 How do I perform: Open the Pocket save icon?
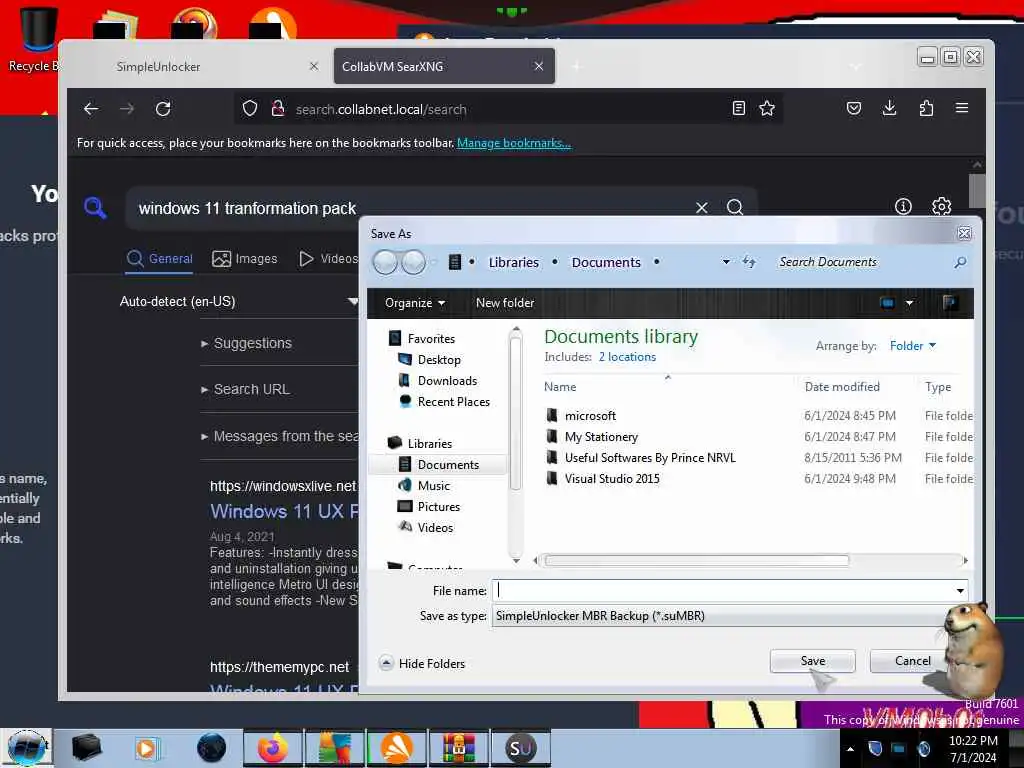click(x=854, y=108)
